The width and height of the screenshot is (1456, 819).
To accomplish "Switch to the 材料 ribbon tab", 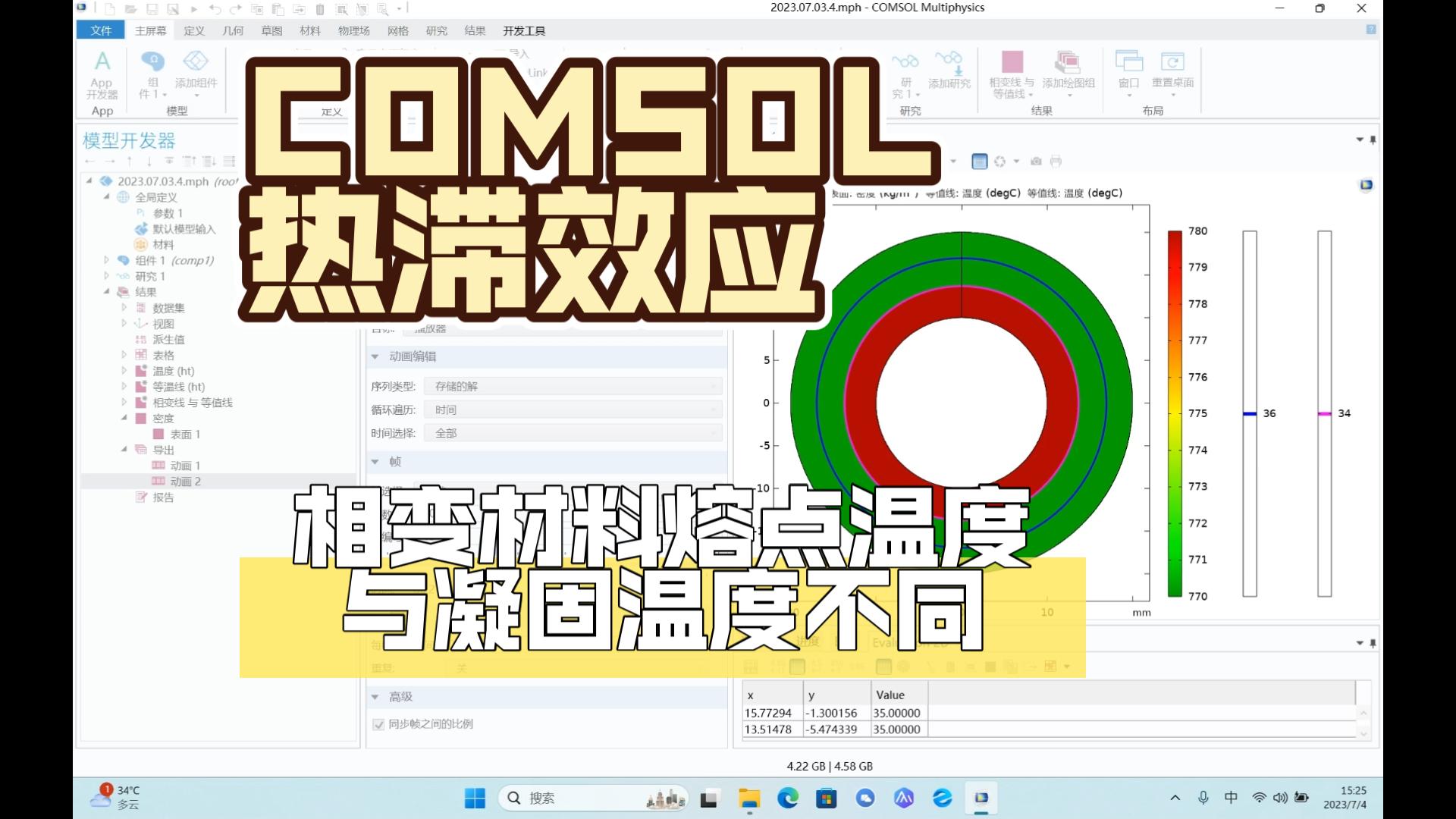I will tap(310, 30).
